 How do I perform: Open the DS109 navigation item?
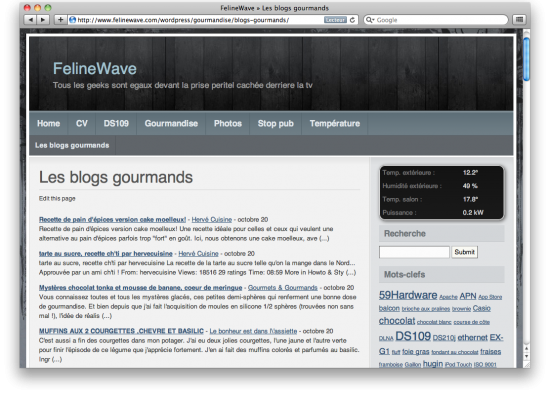coord(116,123)
